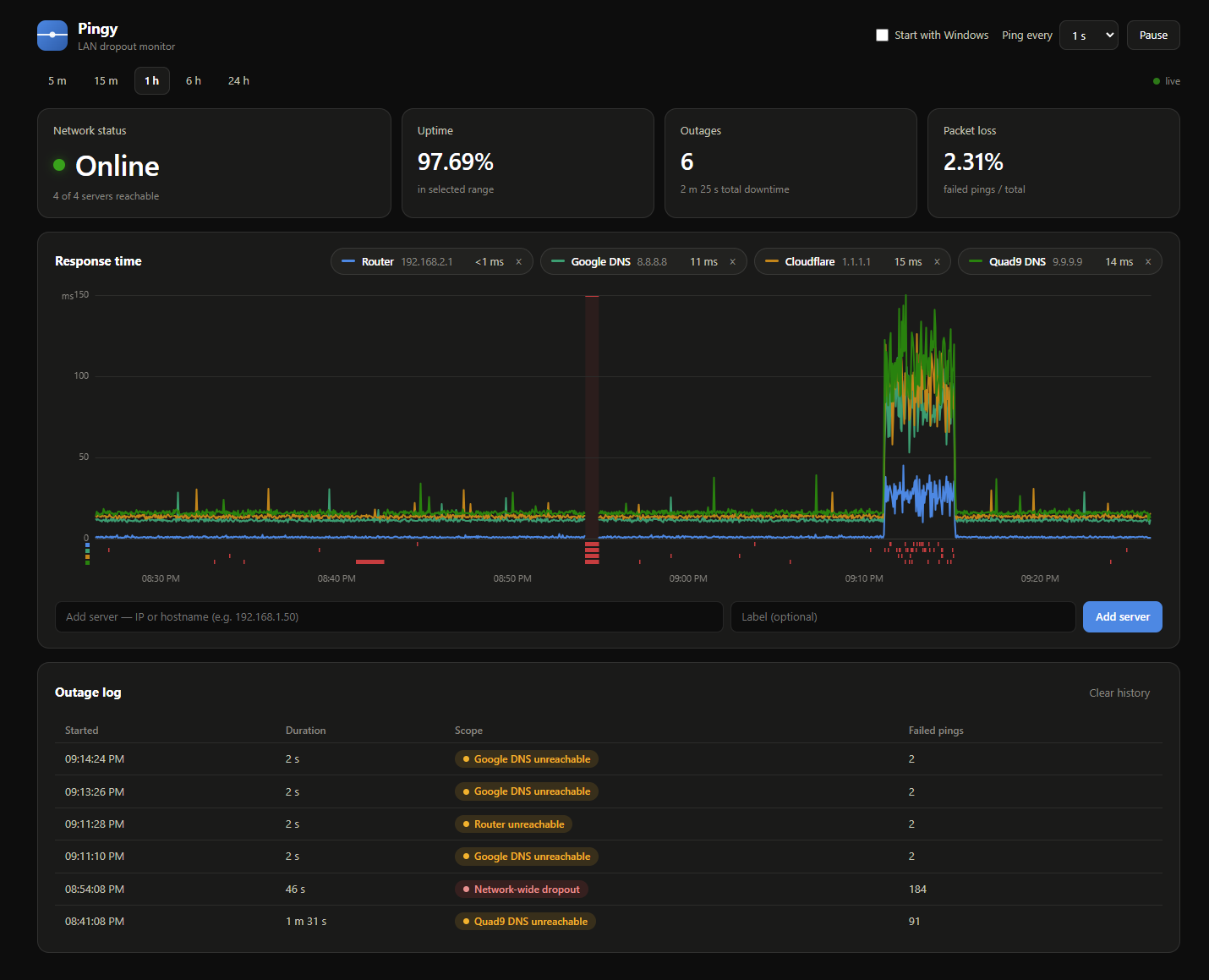Screen dimensions: 1209x980
Task: Click Google DNS unreachable badge at 09:11:10 PM
Action: [x=526, y=857]
